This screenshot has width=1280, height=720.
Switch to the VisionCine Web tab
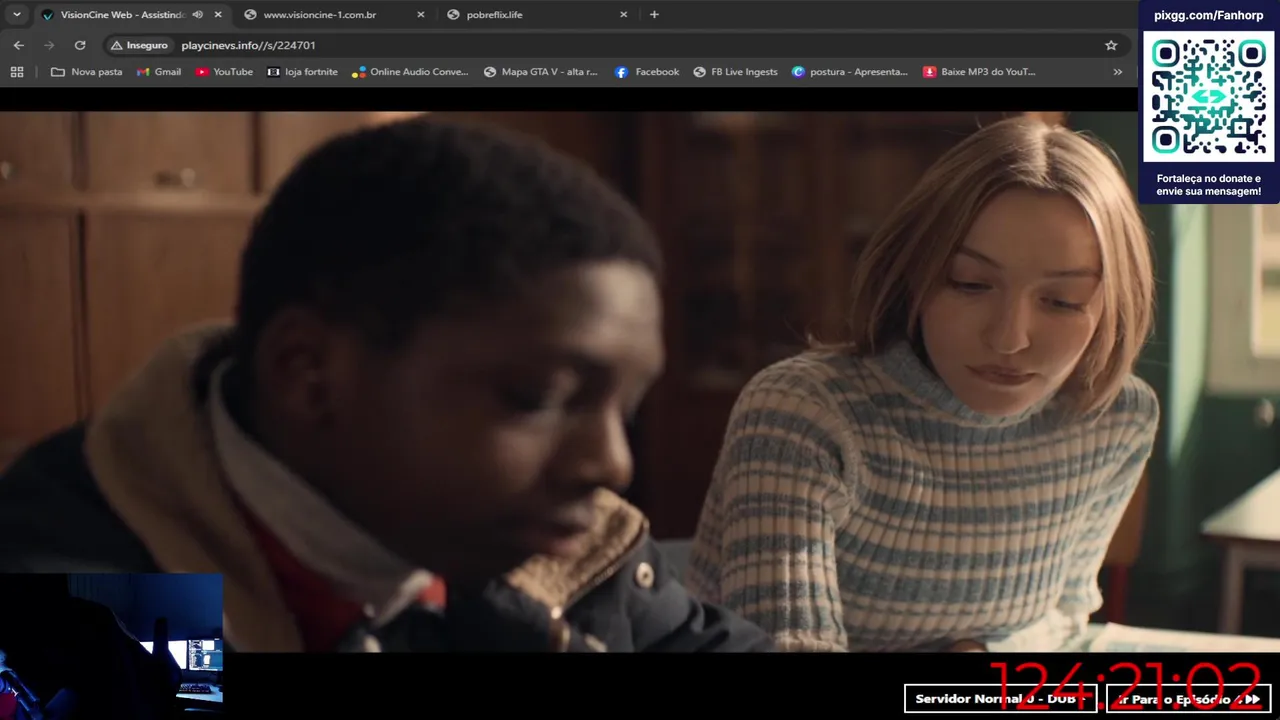point(122,15)
